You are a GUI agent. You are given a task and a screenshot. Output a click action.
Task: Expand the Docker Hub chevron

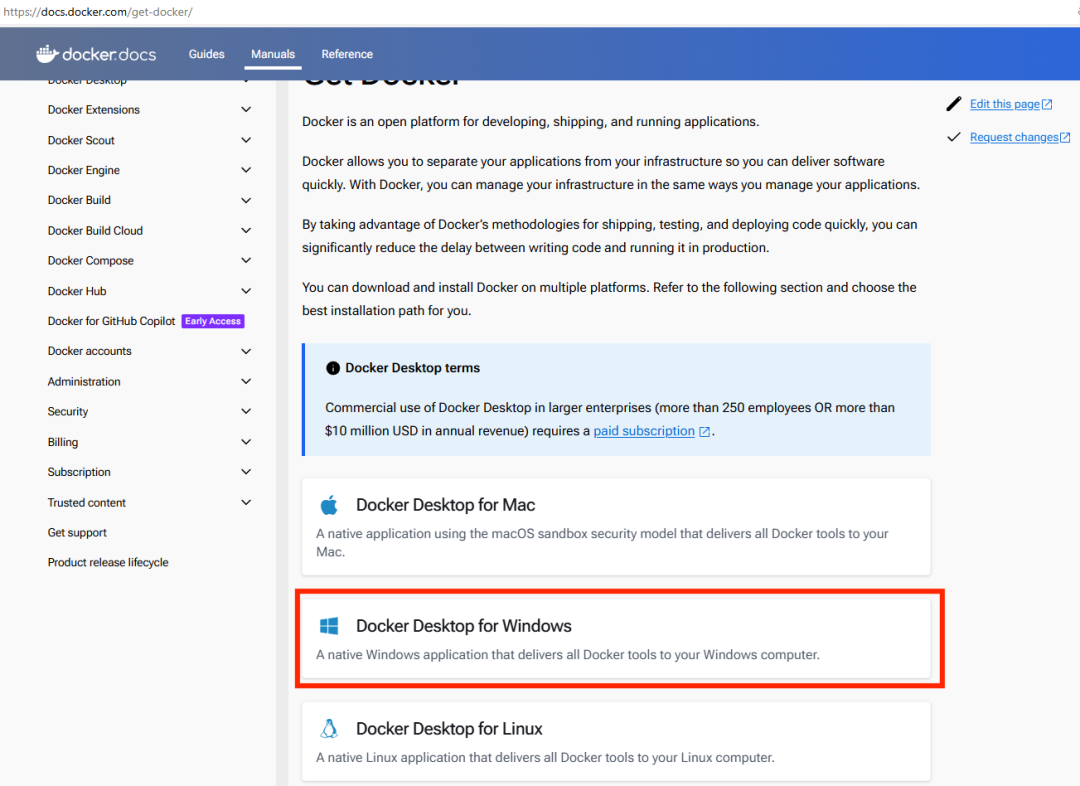(x=246, y=291)
